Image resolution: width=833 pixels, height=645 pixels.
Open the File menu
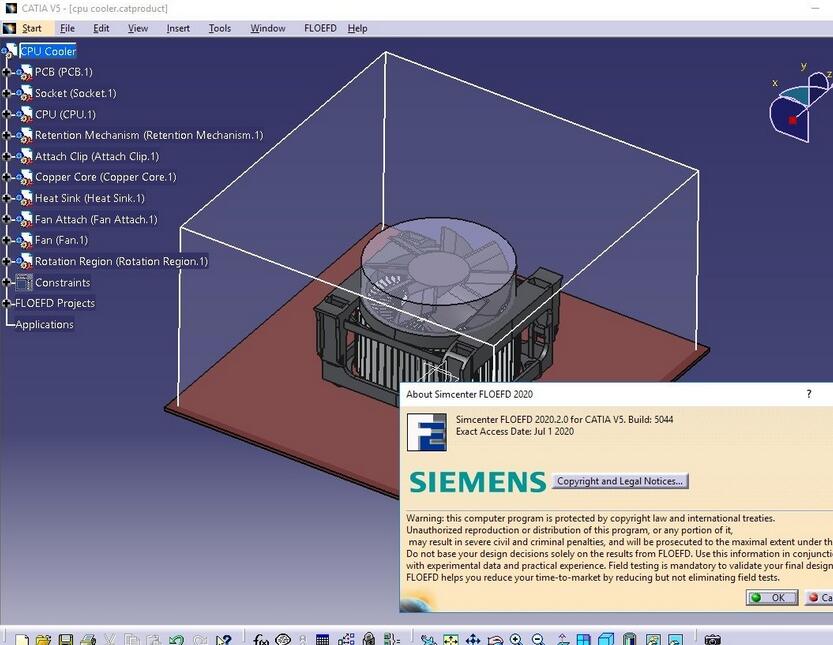point(67,28)
